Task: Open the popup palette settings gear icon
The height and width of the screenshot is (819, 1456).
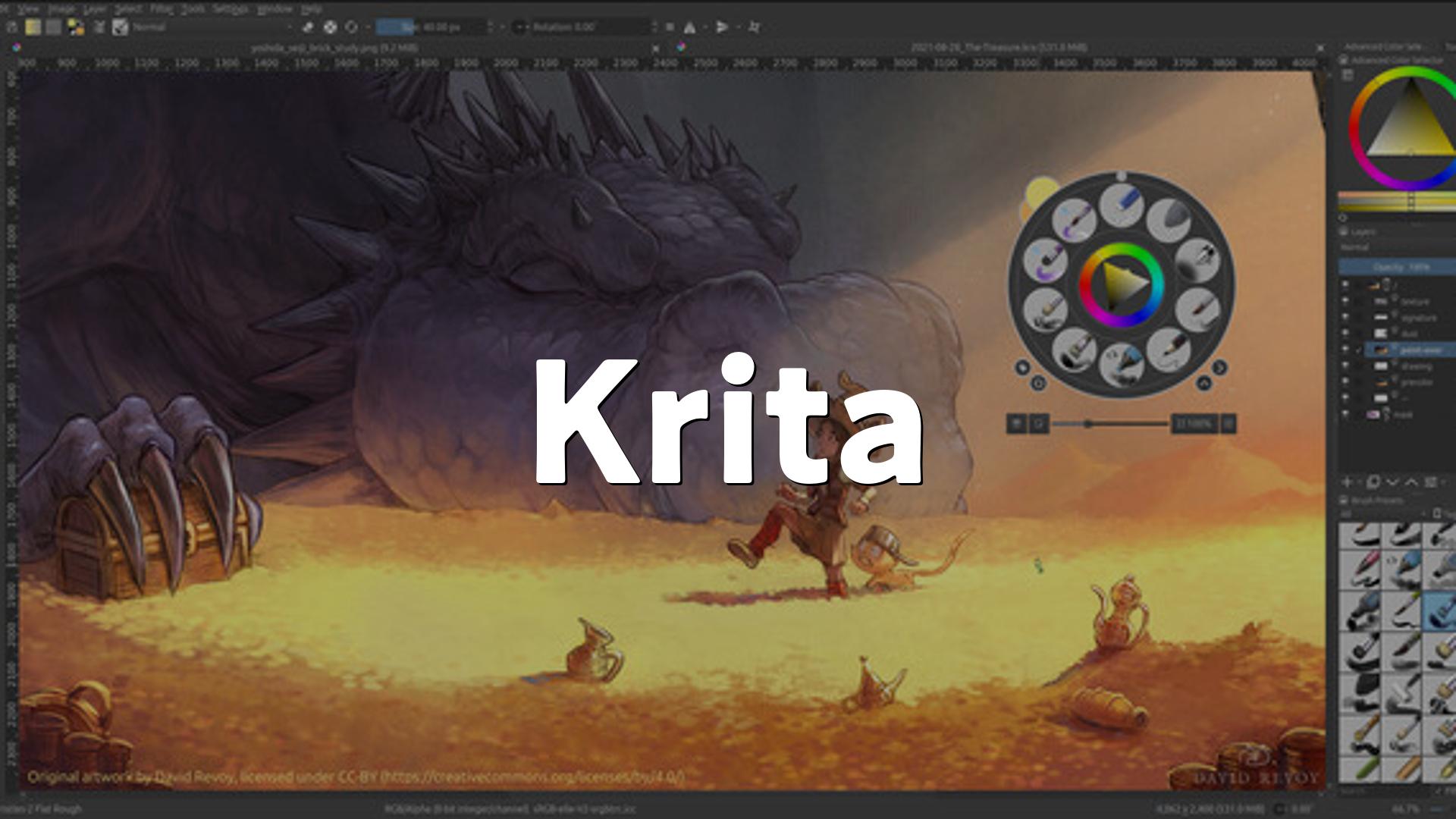Action: 1039,383
